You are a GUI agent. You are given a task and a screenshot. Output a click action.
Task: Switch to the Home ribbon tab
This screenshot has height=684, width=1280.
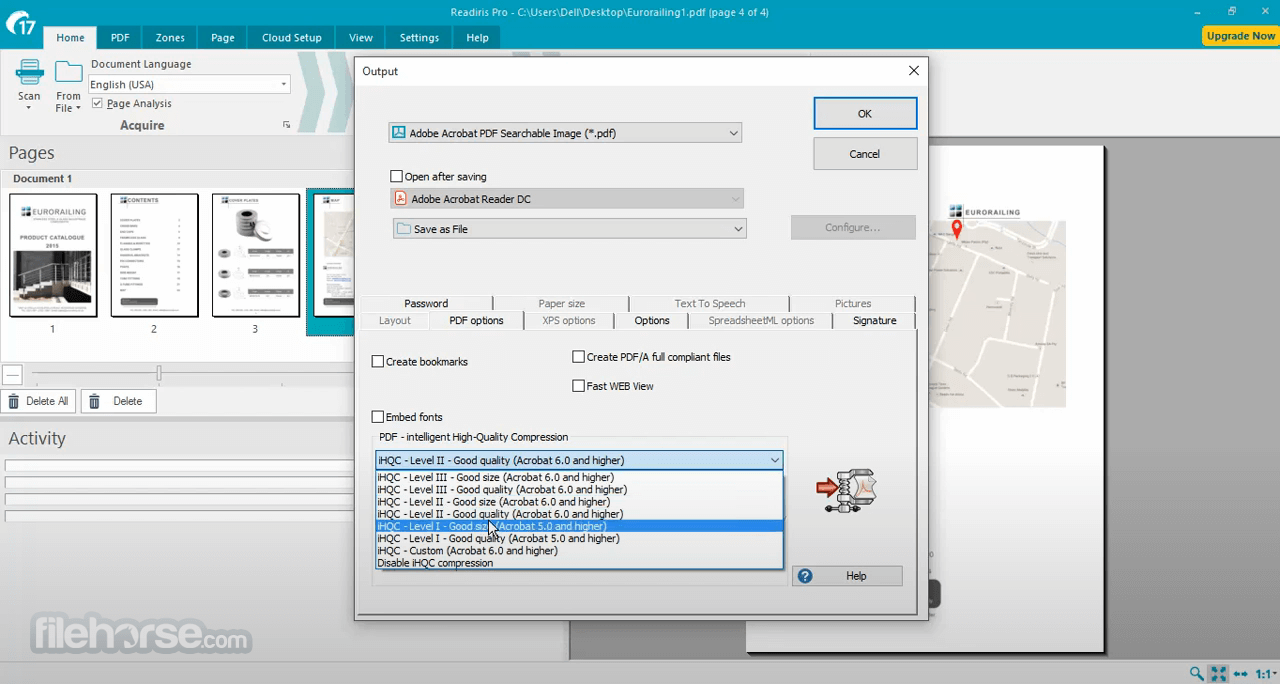pyautogui.click(x=70, y=38)
